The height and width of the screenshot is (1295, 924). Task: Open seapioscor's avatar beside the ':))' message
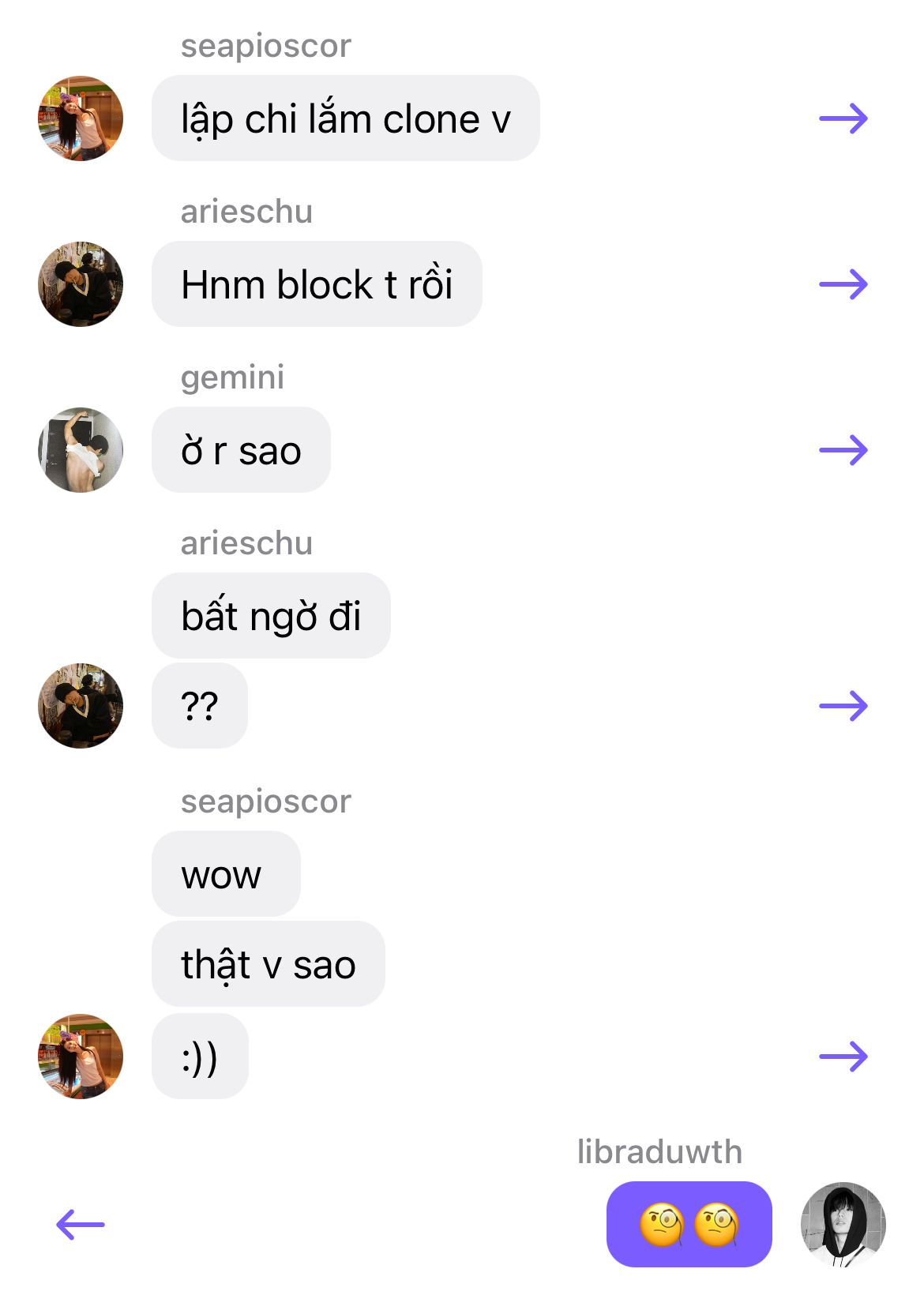[x=81, y=1057]
